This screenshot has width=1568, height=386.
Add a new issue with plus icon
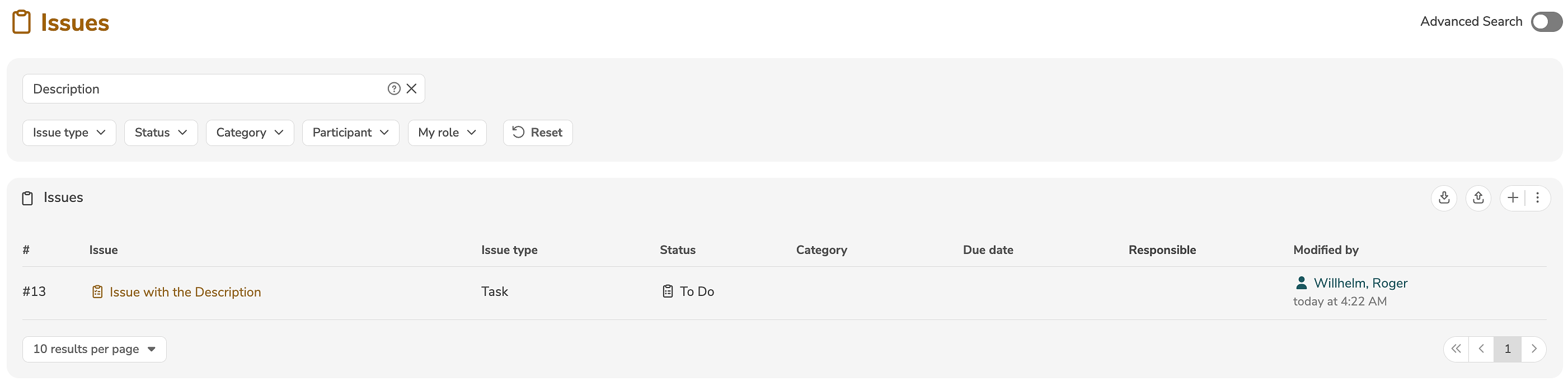(x=1513, y=198)
